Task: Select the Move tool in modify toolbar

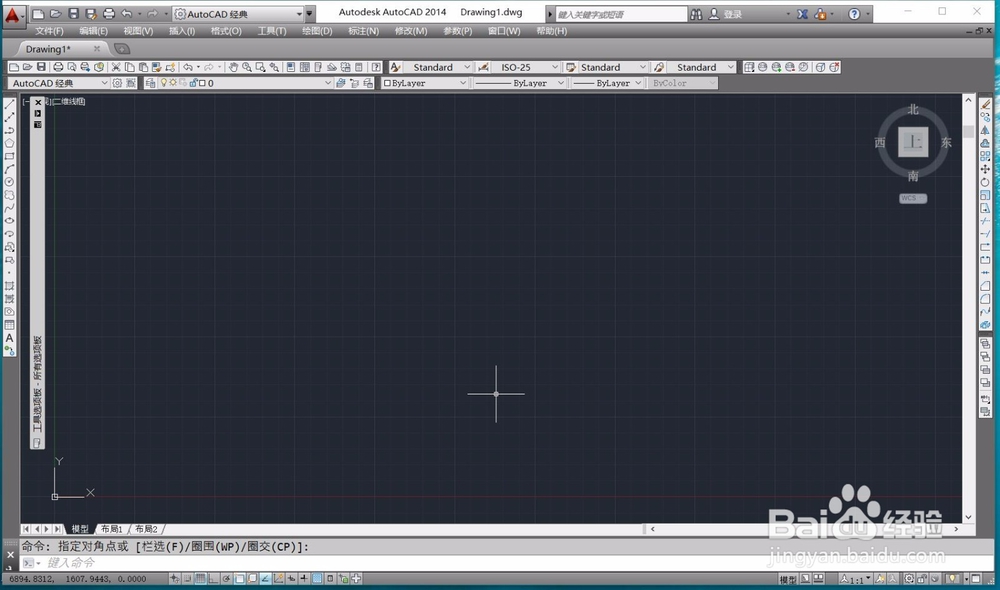Action: (985, 168)
